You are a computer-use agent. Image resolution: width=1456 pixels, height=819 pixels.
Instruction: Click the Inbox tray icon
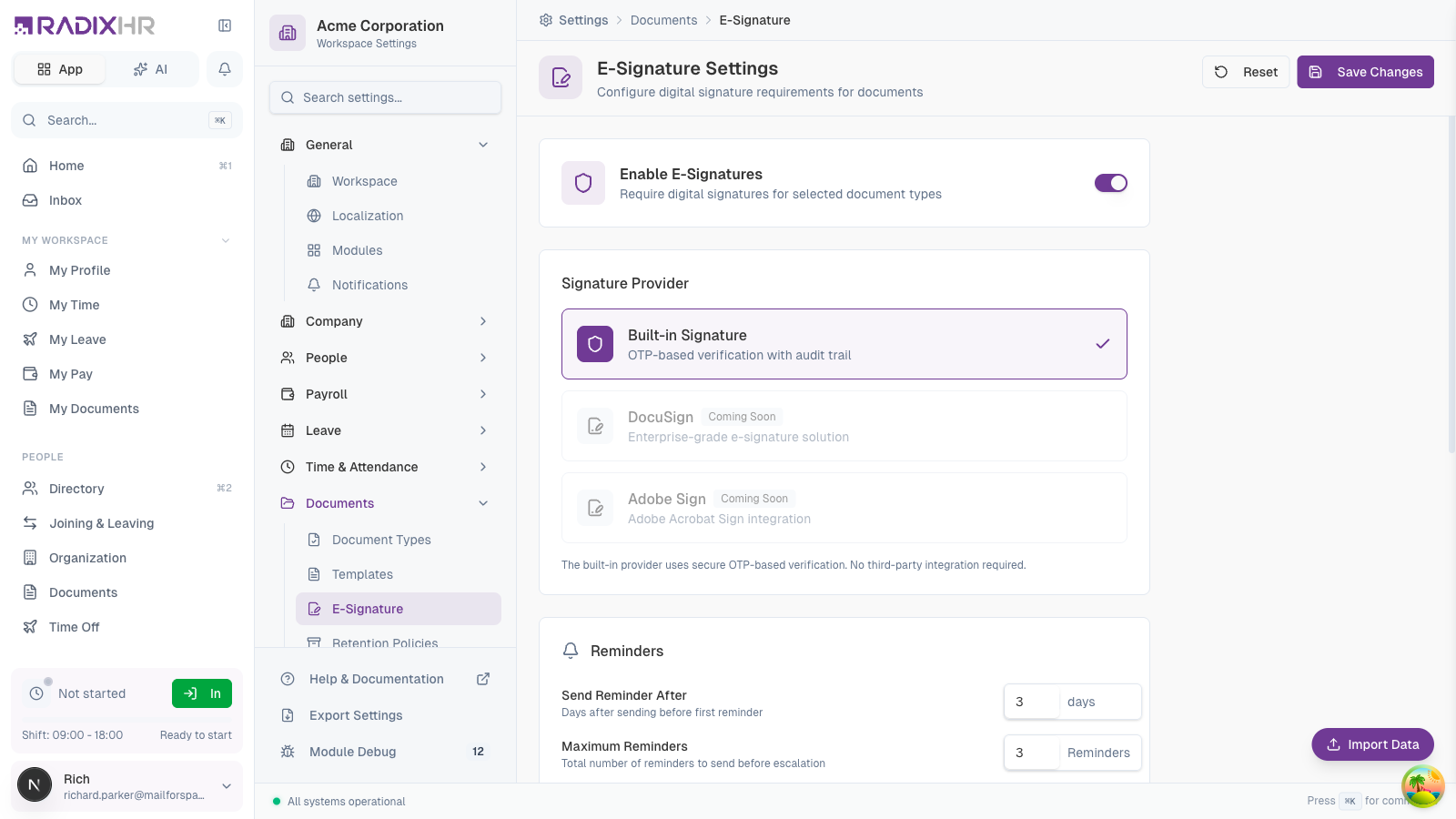(x=30, y=200)
